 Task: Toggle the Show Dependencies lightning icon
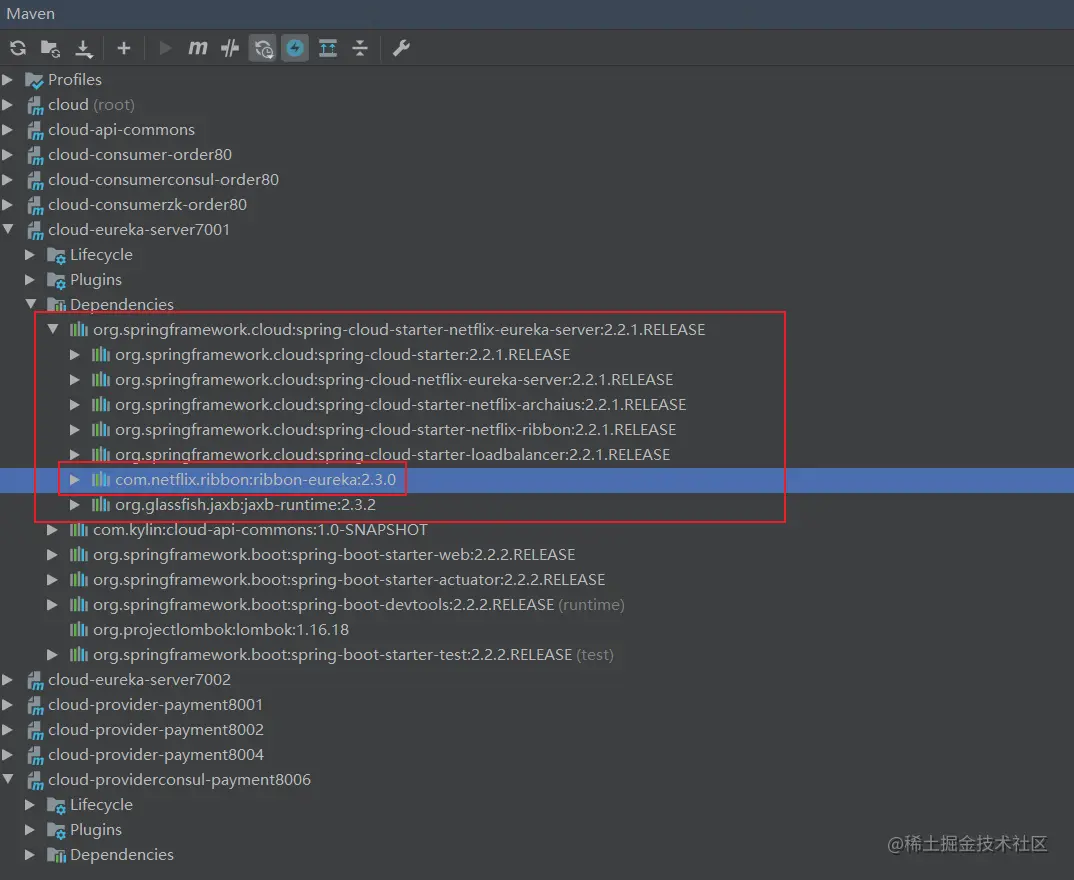point(295,48)
